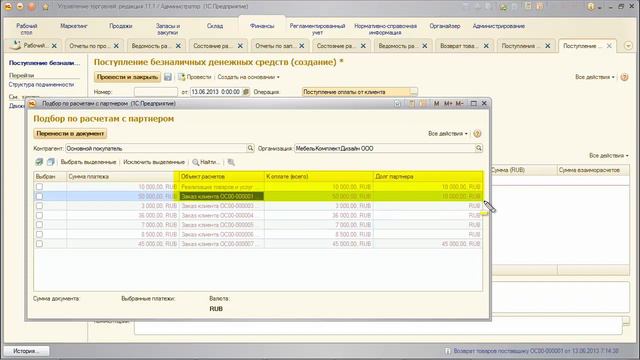The height and width of the screenshot is (360, 640).
Task: Click the forward navigation arrow in title bar
Action: [x=31, y=7]
